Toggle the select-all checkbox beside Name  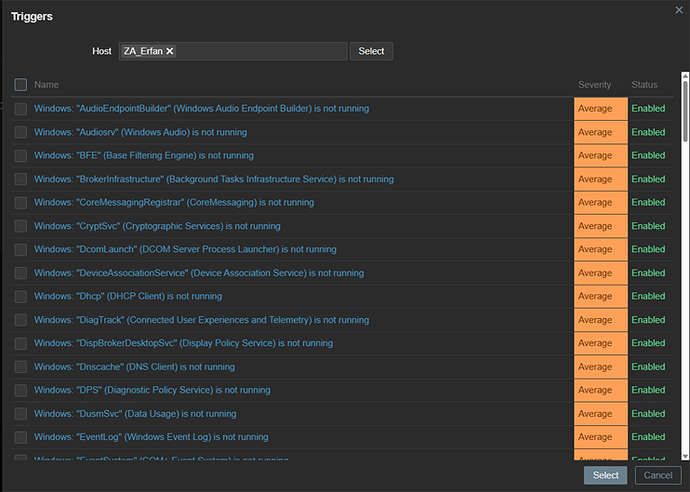pyautogui.click(x=21, y=84)
